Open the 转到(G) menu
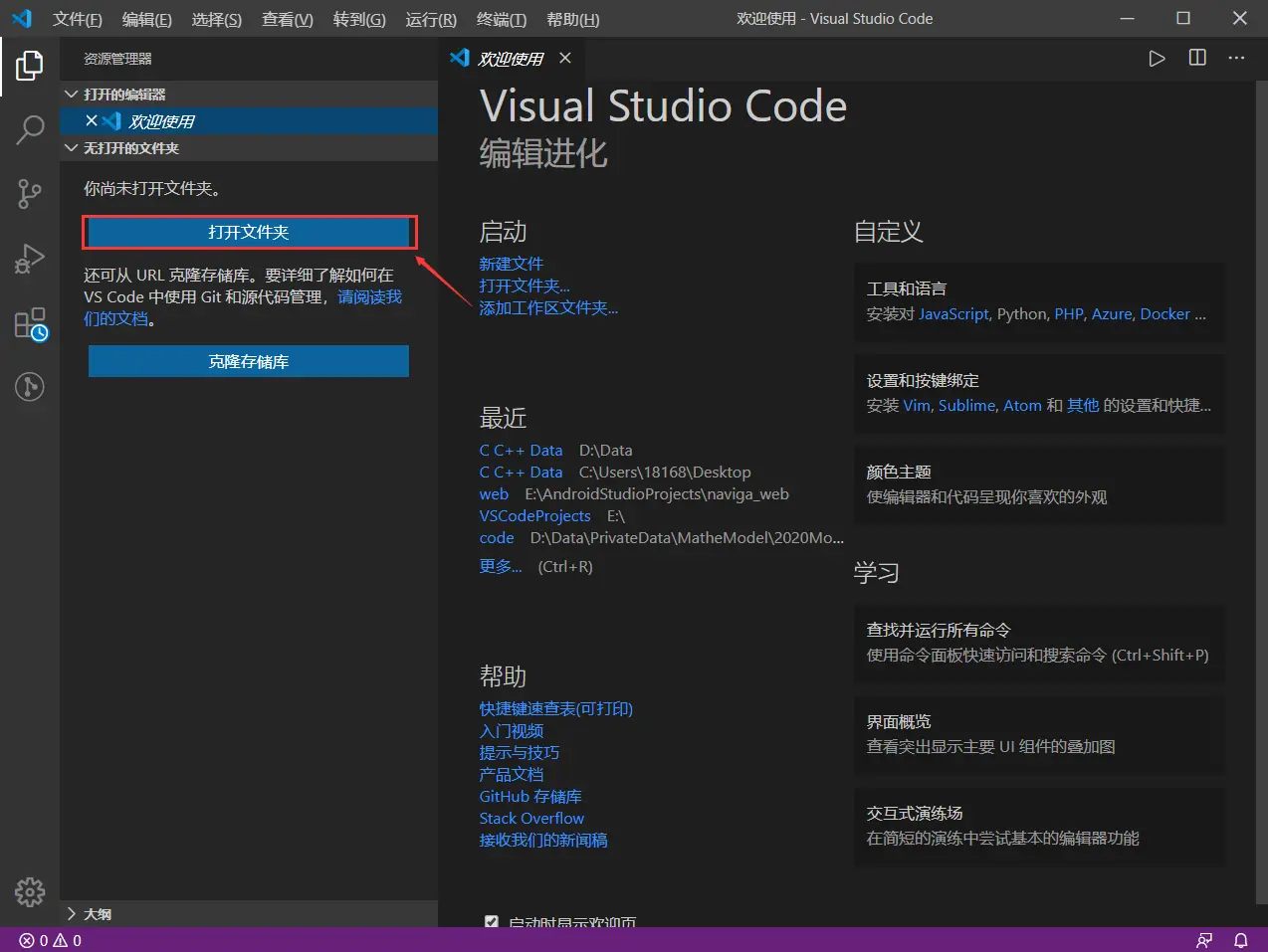This screenshot has height=952, width=1268. [x=359, y=19]
